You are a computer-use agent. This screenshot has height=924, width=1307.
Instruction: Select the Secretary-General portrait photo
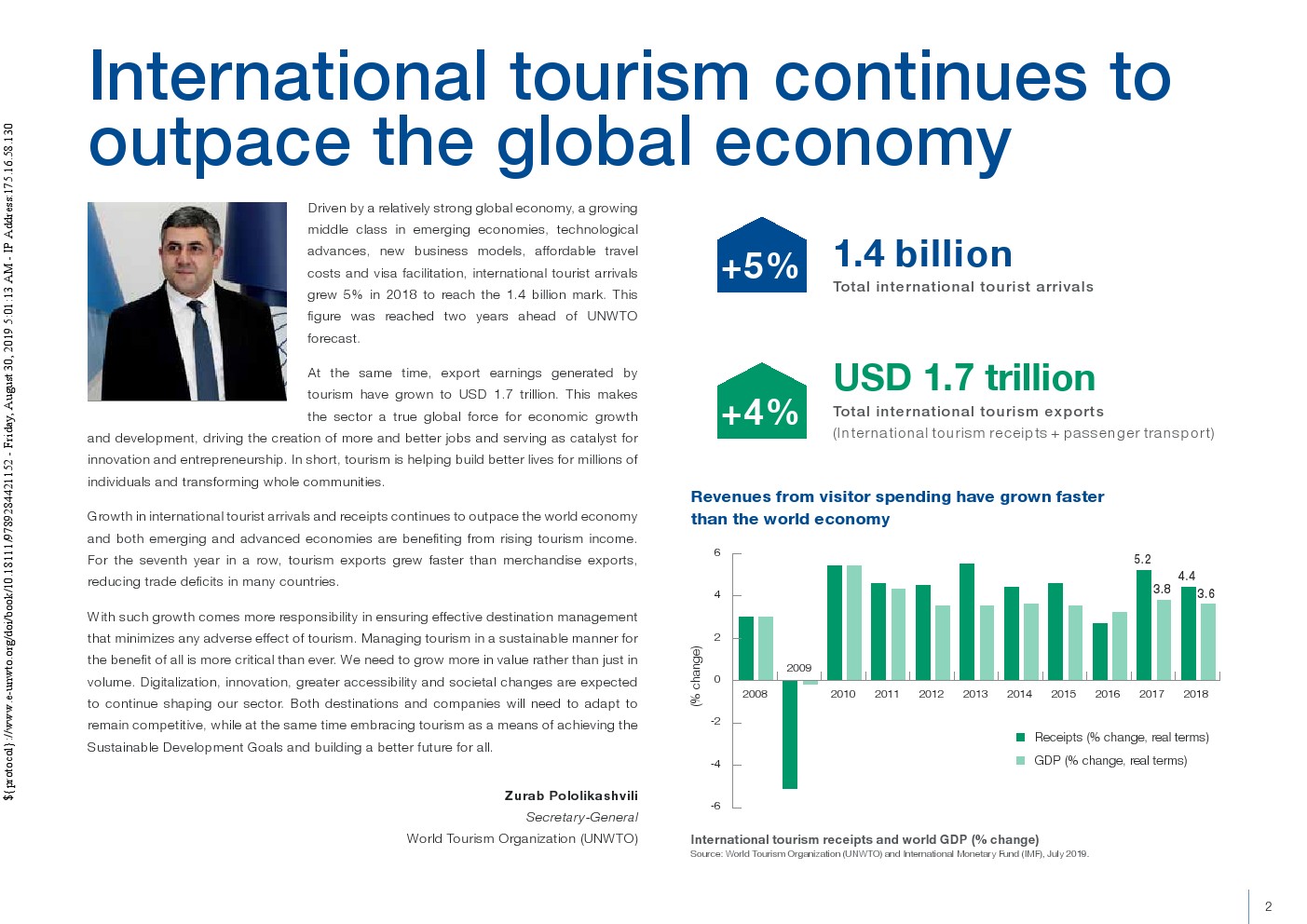click(187, 302)
